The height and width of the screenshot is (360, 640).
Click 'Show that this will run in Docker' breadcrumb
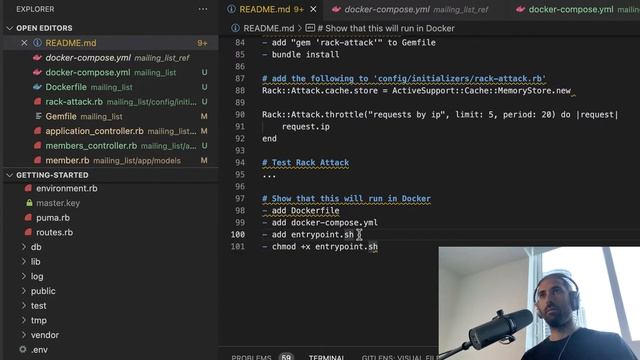(386, 28)
